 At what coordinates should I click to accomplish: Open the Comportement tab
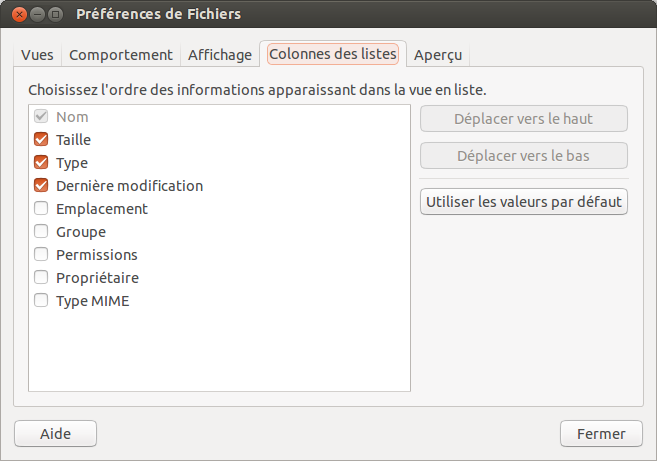(121, 55)
